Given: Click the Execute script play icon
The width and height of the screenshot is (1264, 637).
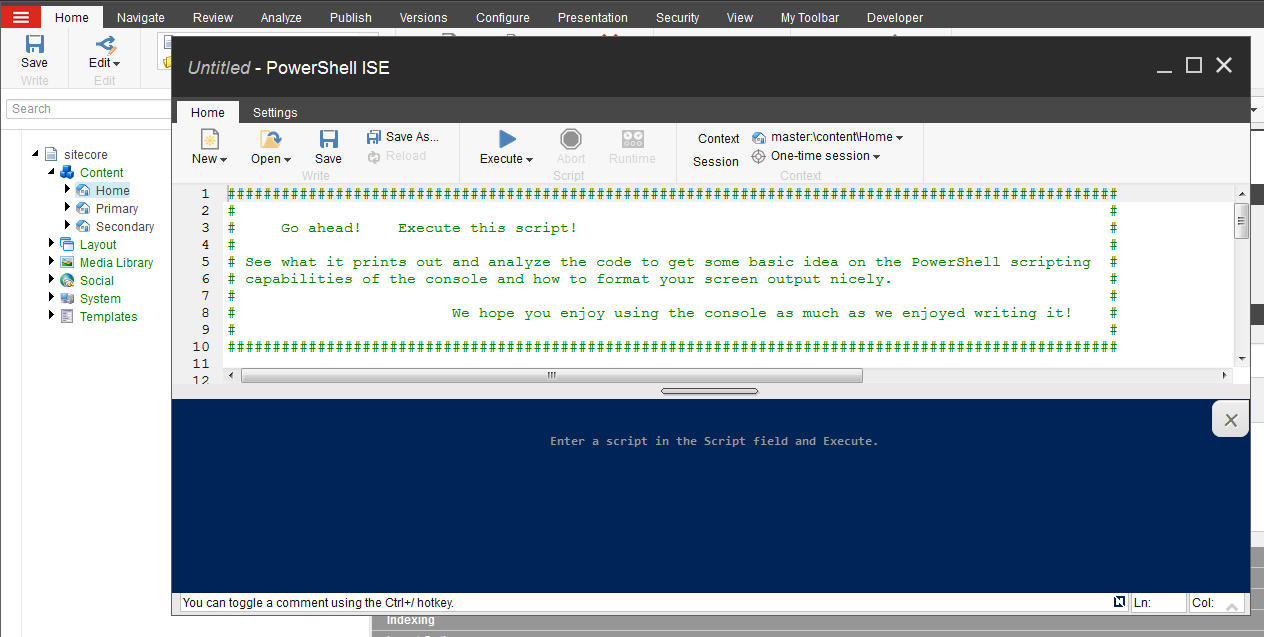Looking at the screenshot, I should [x=507, y=140].
